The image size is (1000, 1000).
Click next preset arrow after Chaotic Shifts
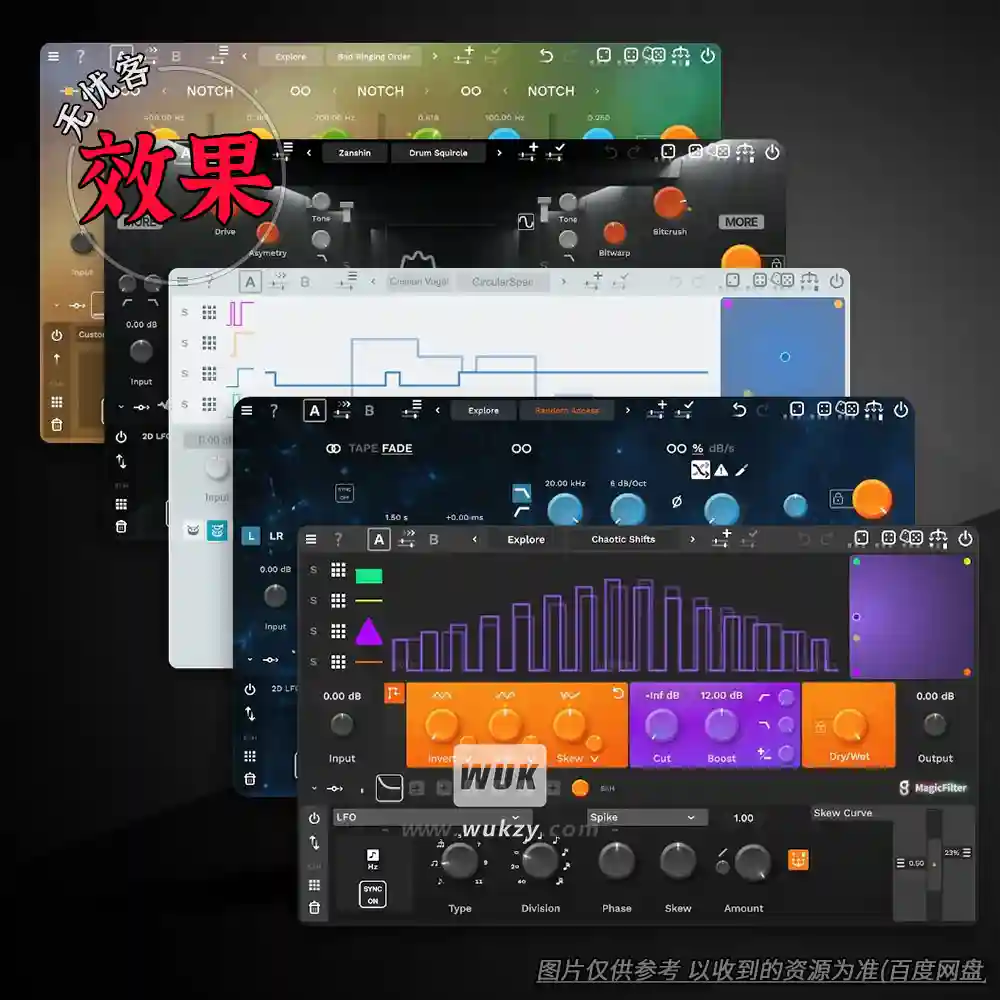click(x=691, y=540)
